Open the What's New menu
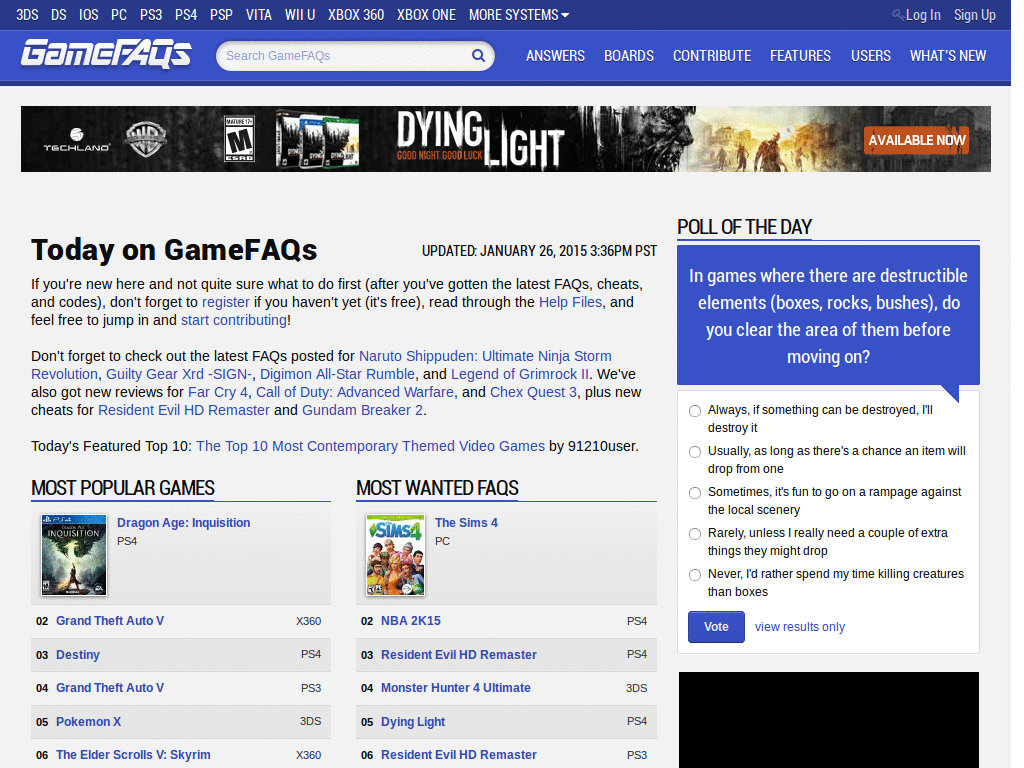 [x=948, y=56]
